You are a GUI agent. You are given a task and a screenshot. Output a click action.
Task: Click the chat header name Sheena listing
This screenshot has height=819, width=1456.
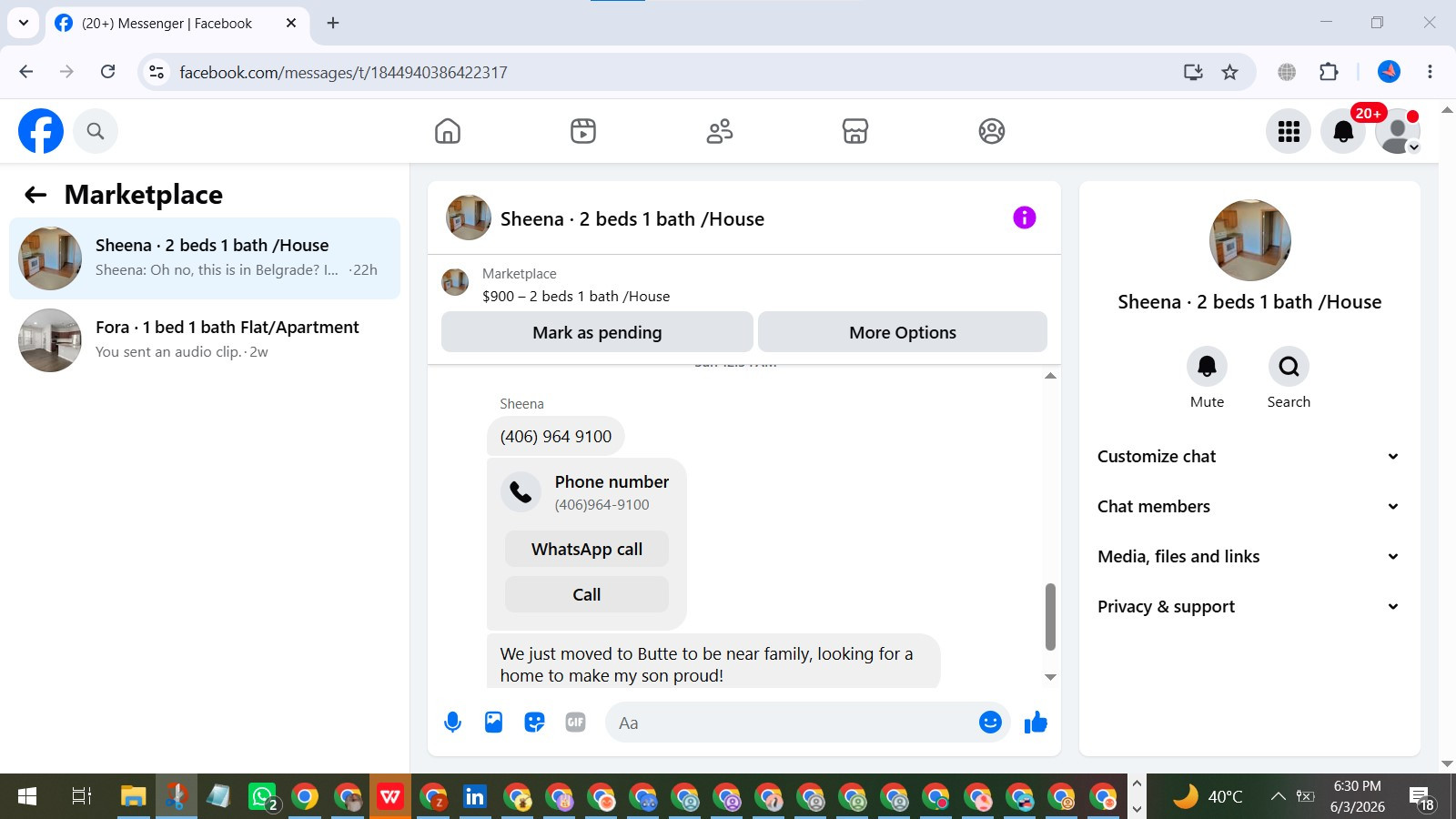pos(632,219)
